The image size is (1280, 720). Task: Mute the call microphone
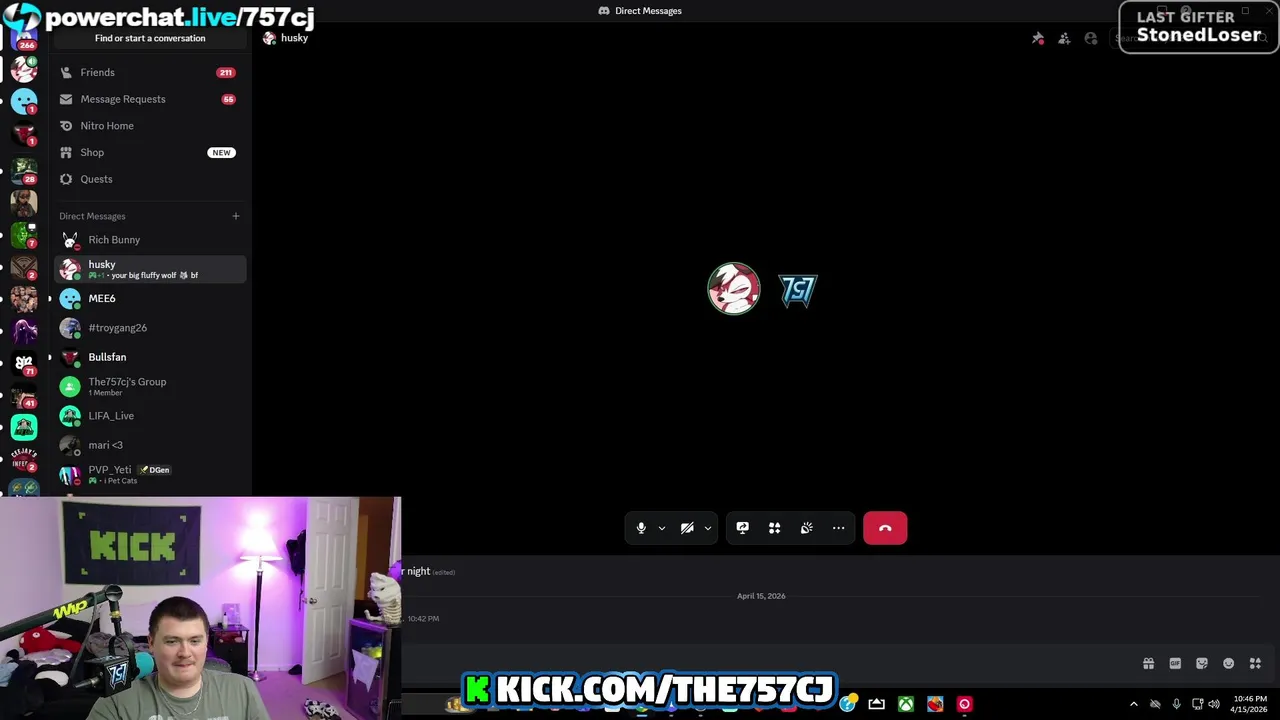pyautogui.click(x=641, y=528)
